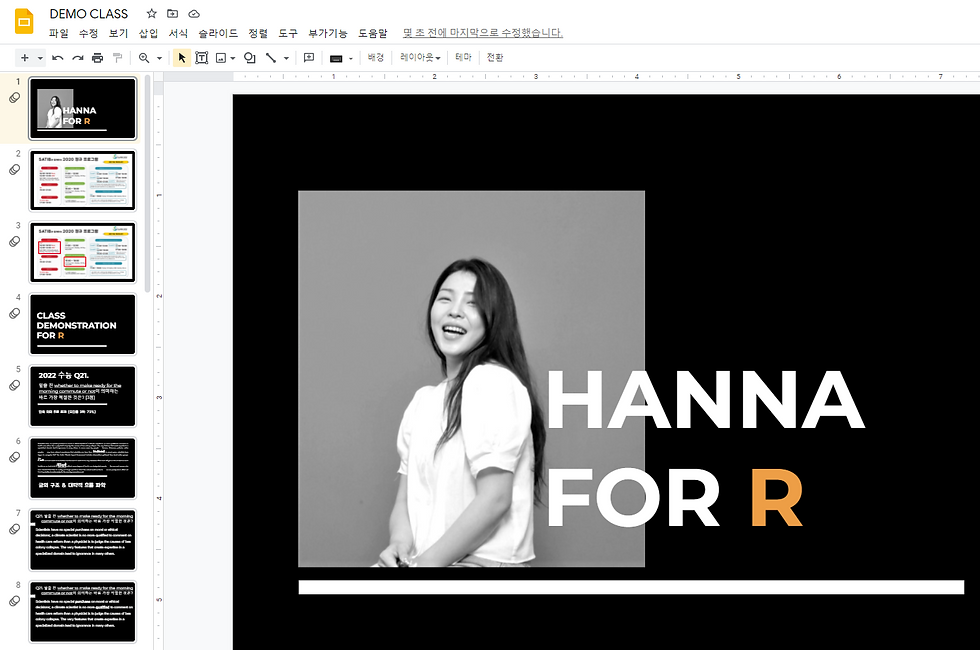Click the last edit history link
980x650 pixels.
coord(483,33)
